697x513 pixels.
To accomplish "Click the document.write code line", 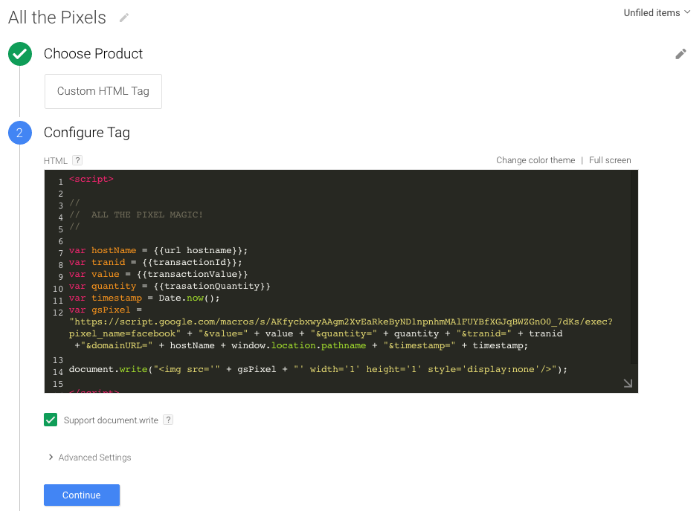I will tap(318, 369).
